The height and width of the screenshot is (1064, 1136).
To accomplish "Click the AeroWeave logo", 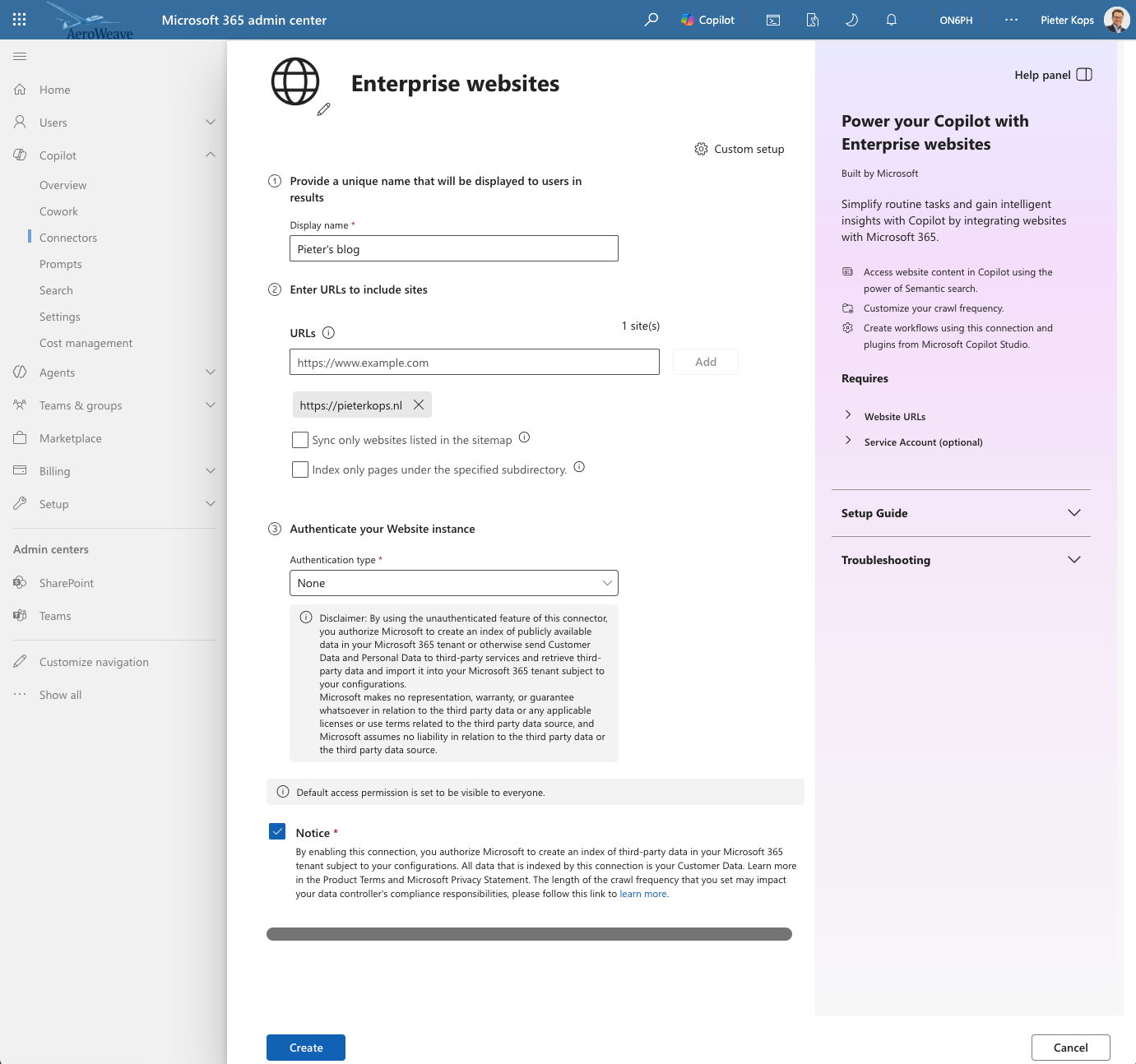I will tap(90, 21).
